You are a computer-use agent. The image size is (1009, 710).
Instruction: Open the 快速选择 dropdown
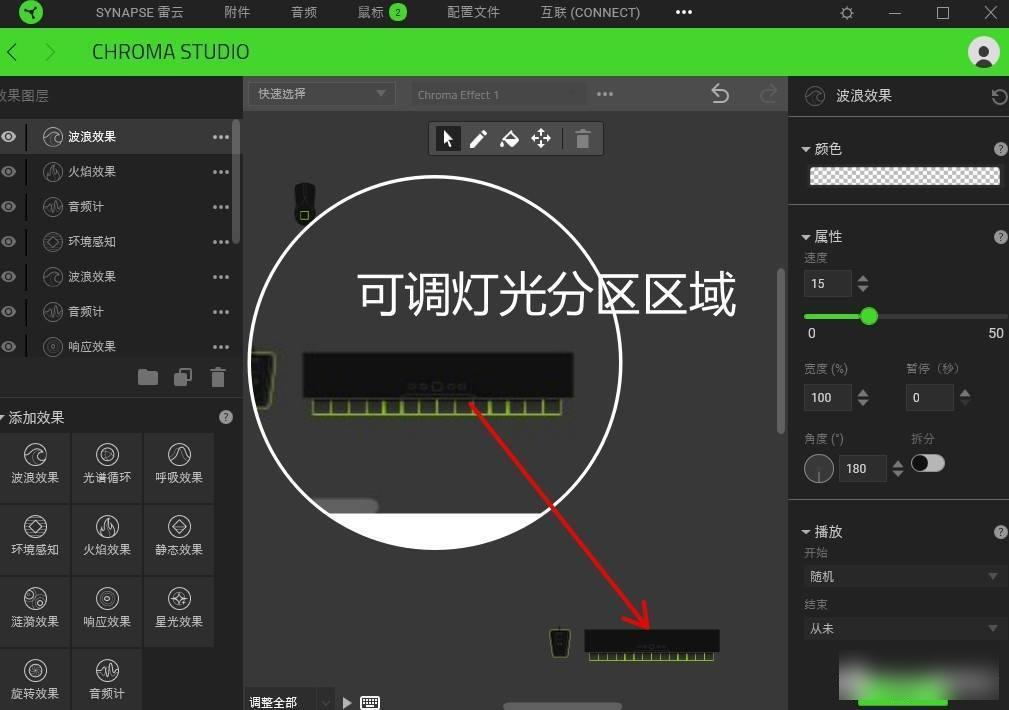click(x=321, y=94)
